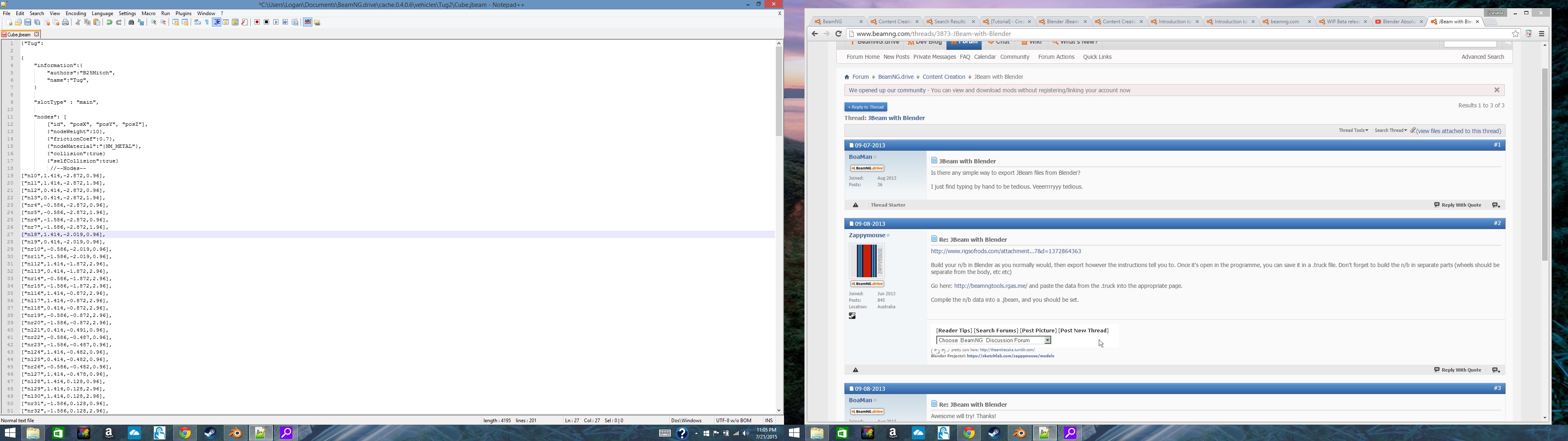Show hidden system tray icons arrow
The image size is (1568, 441).
[696, 433]
